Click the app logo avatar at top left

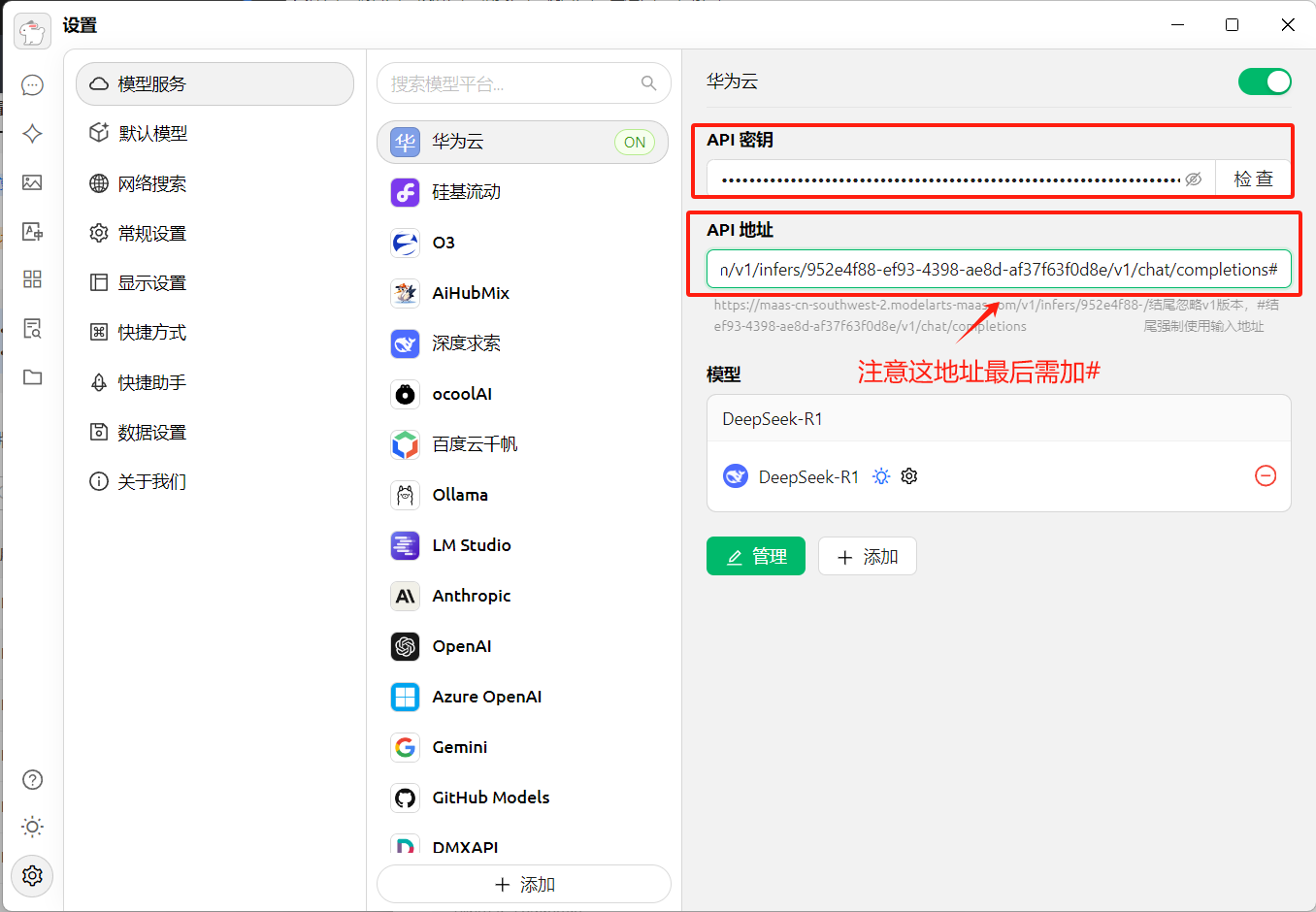pos(32,31)
